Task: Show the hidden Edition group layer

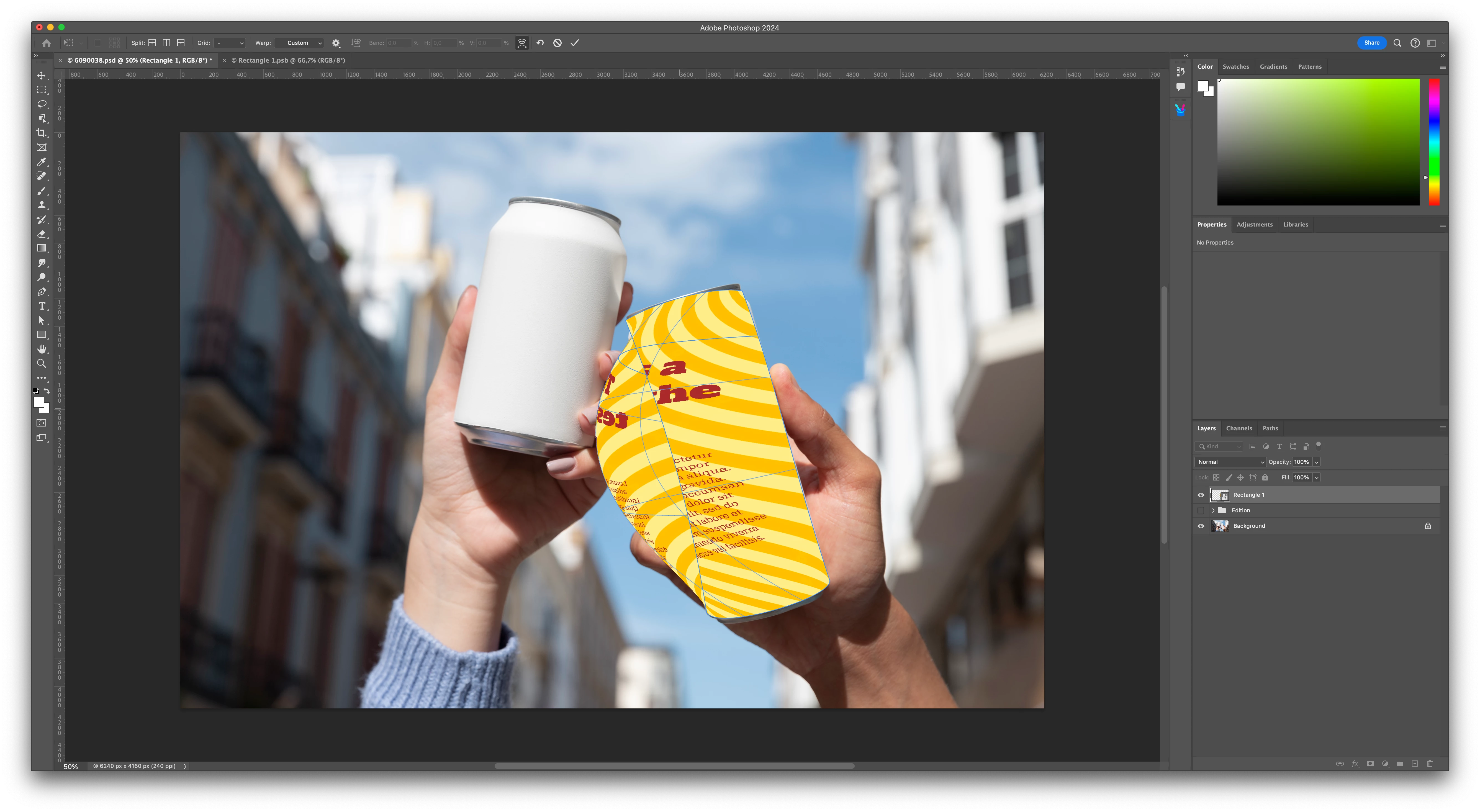Action: click(1201, 510)
